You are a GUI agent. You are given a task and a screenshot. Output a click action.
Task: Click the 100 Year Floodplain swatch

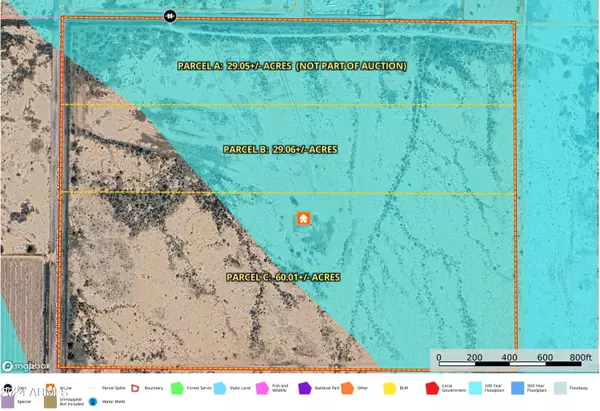[477, 386]
